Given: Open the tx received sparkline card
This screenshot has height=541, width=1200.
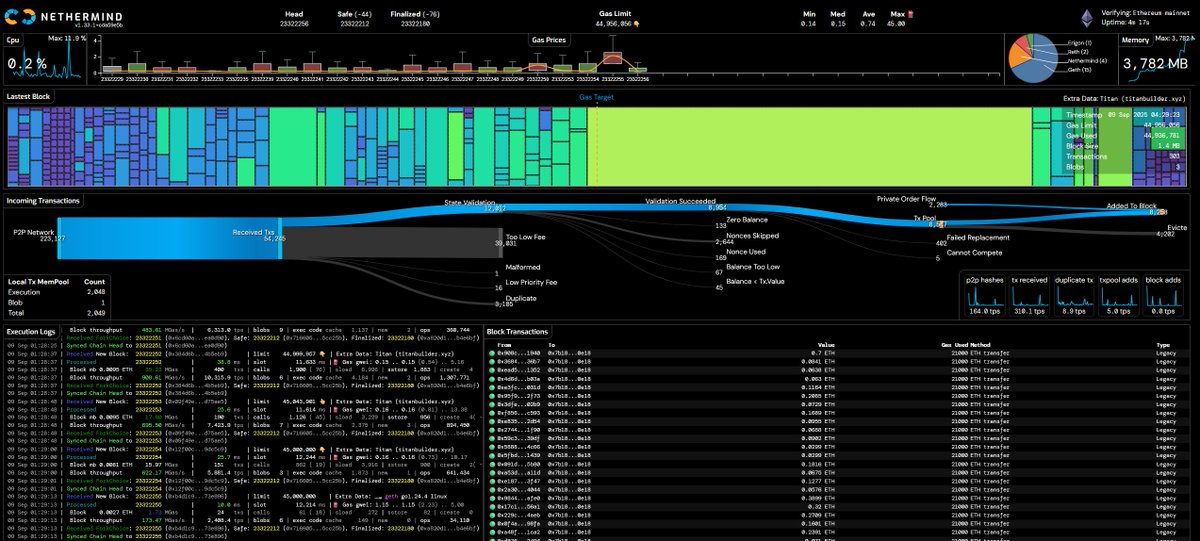Looking at the screenshot, I should 1029,295.
